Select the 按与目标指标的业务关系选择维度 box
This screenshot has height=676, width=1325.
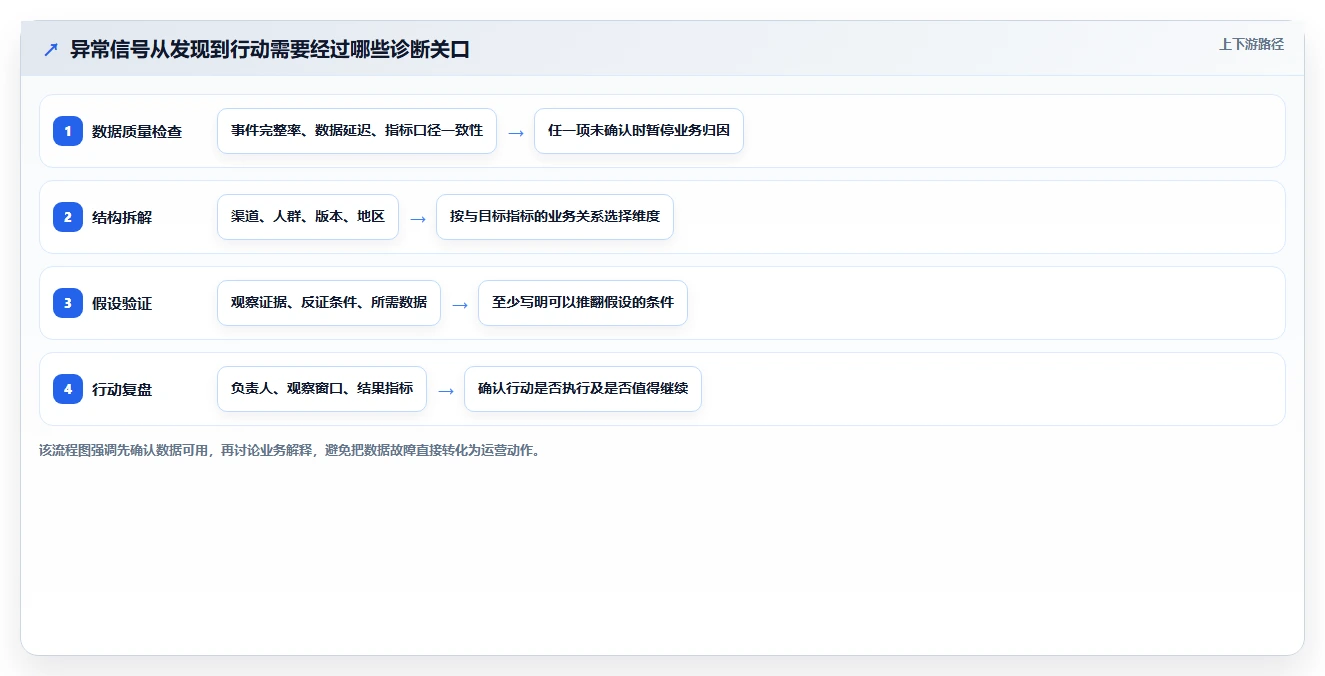(555, 217)
